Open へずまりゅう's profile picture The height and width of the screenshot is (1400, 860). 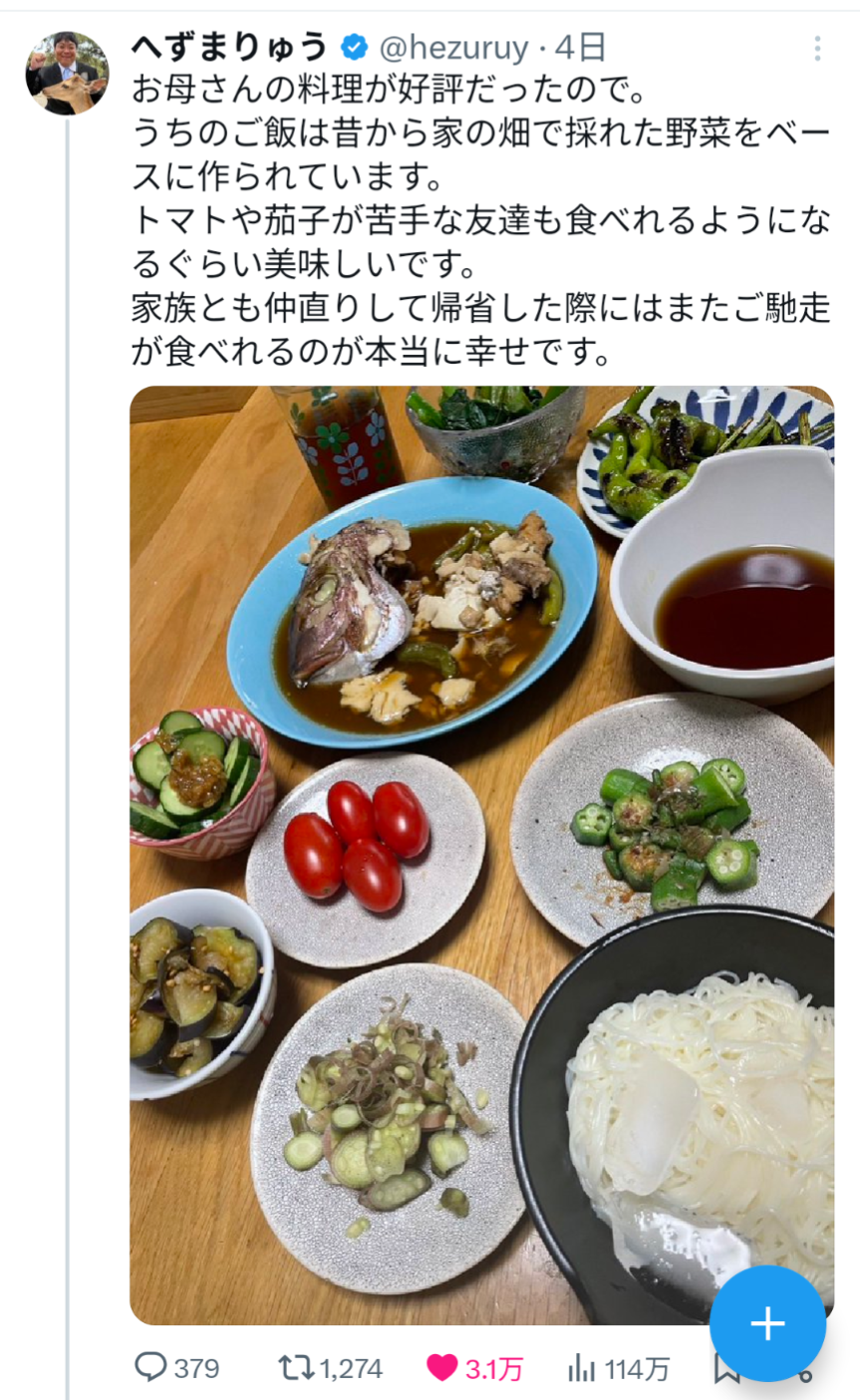pyautogui.click(x=67, y=73)
